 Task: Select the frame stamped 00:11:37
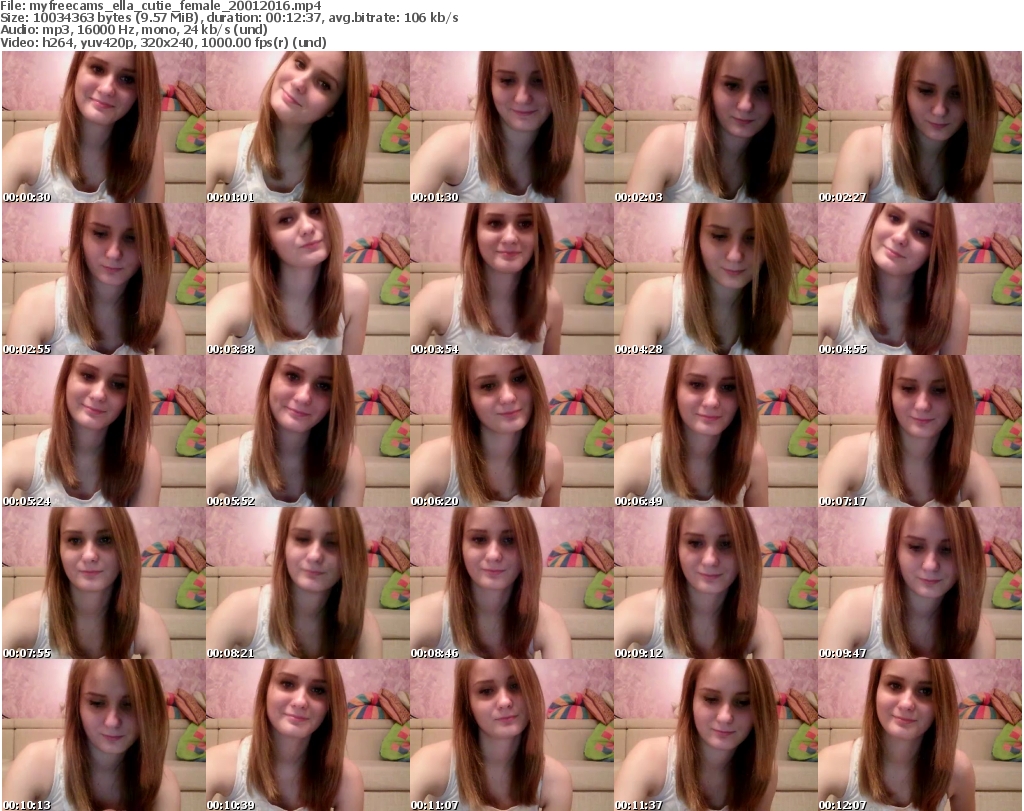[716, 735]
